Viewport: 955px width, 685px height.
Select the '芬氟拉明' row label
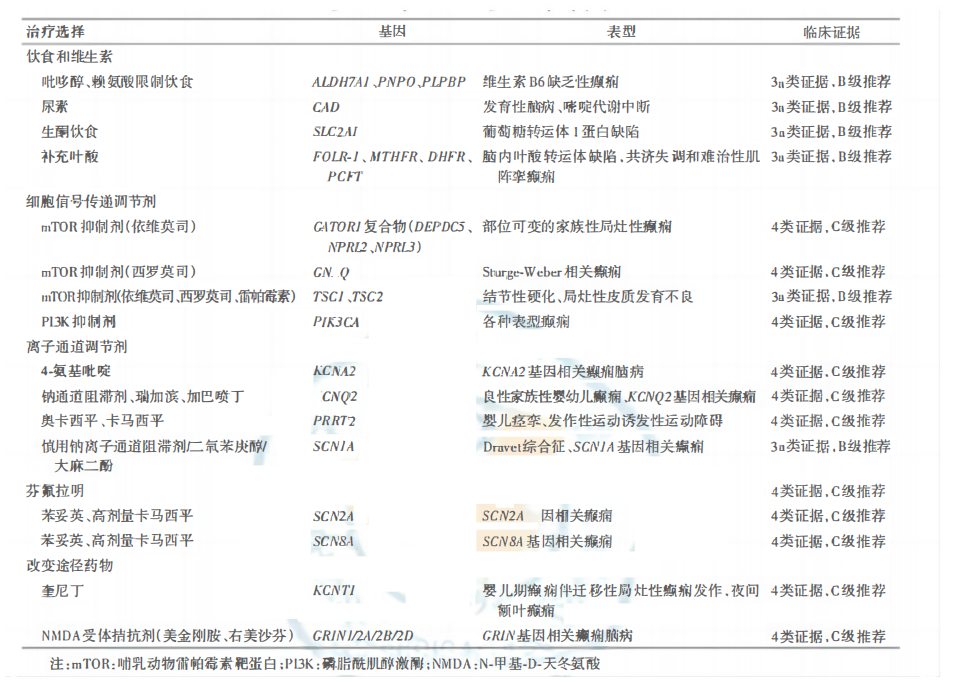pyautogui.click(x=55, y=491)
